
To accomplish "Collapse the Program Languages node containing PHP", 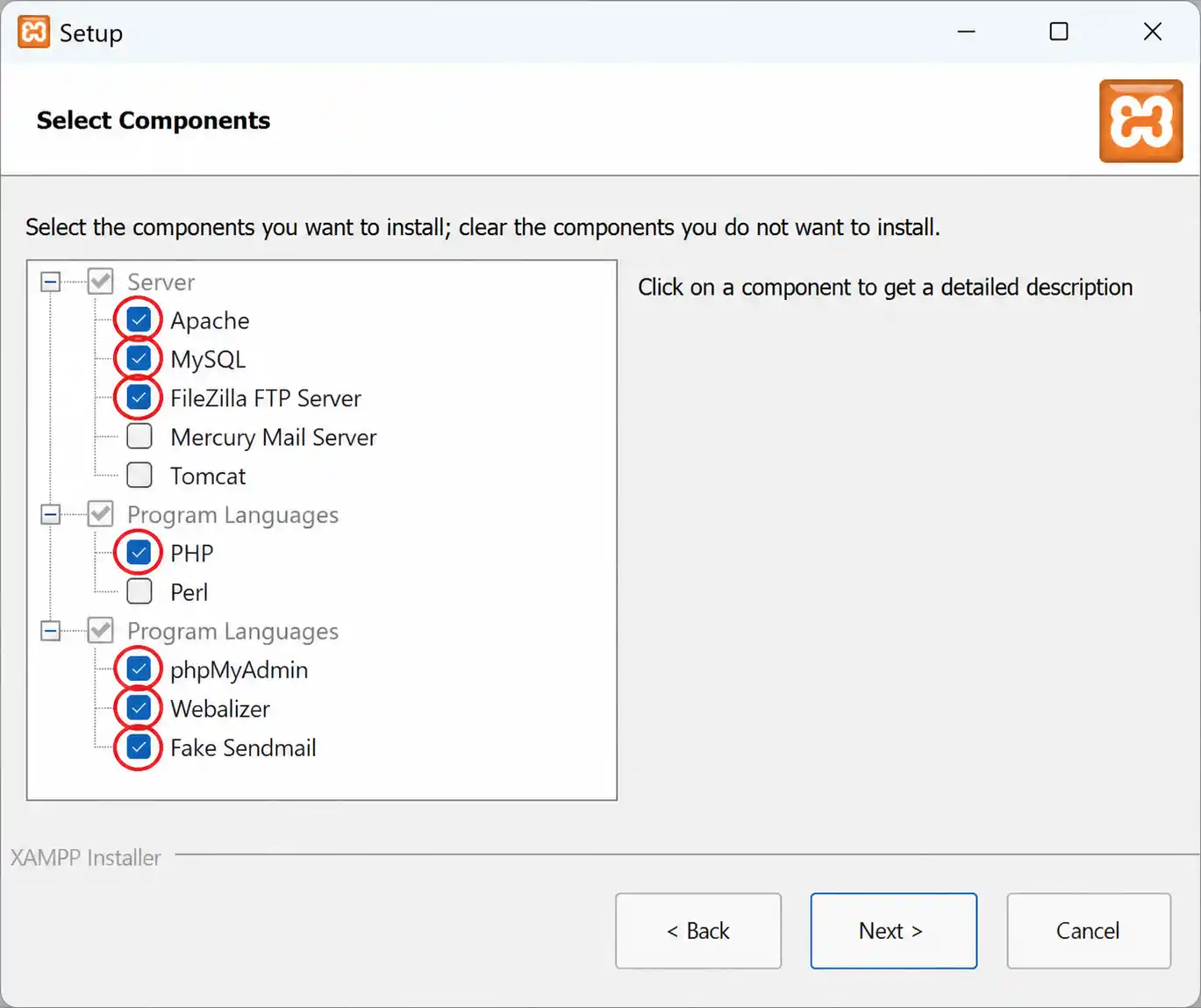I will (x=51, y=514).
